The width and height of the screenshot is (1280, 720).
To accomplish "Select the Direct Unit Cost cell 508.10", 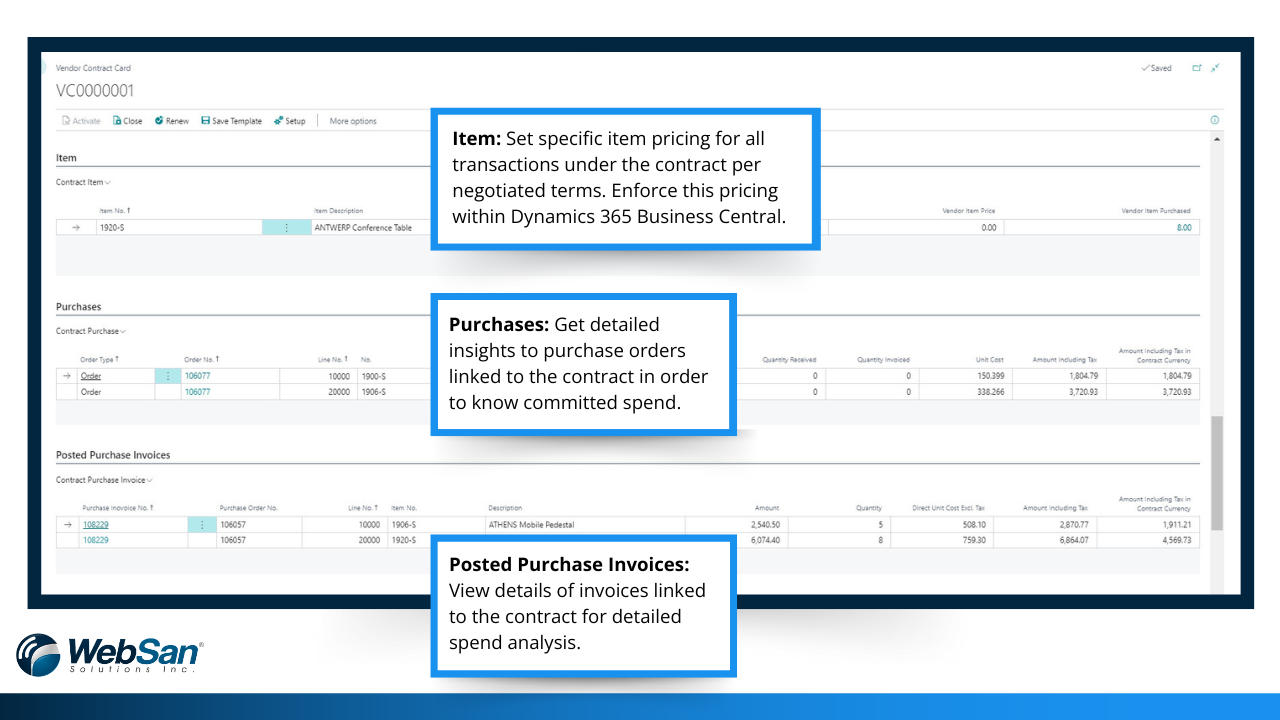I will [x=942, y=524].
